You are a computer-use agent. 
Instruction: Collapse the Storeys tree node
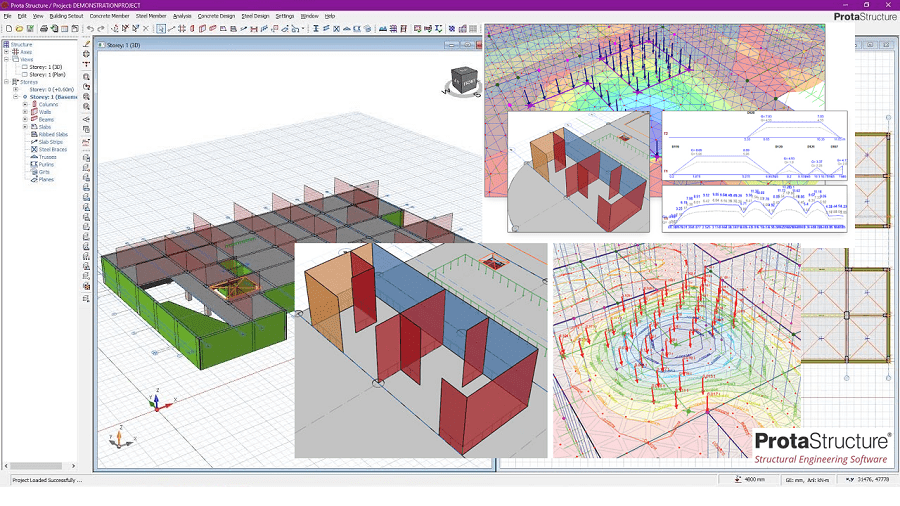6,82
